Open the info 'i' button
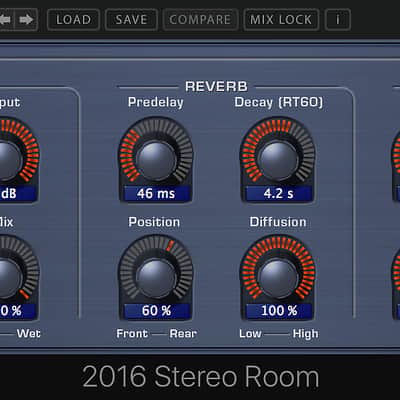The width and height of the screenshot is (400, 400). coord(338,20)
